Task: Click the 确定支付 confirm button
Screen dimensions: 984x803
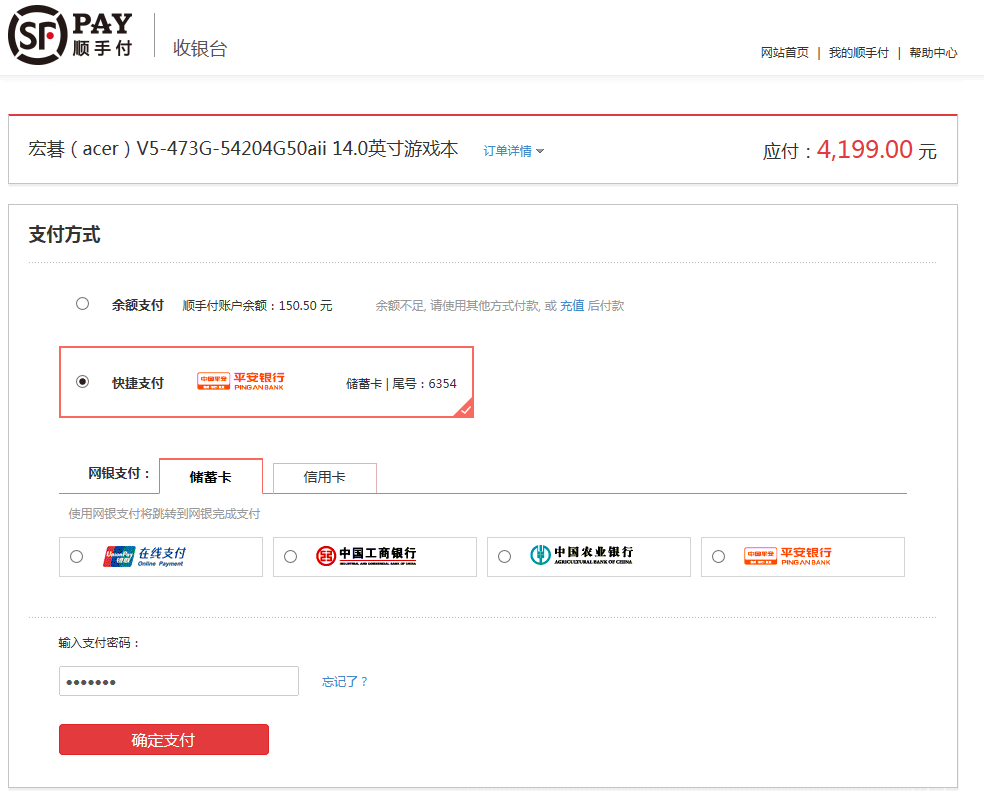Action: click(x=164, y=740)
